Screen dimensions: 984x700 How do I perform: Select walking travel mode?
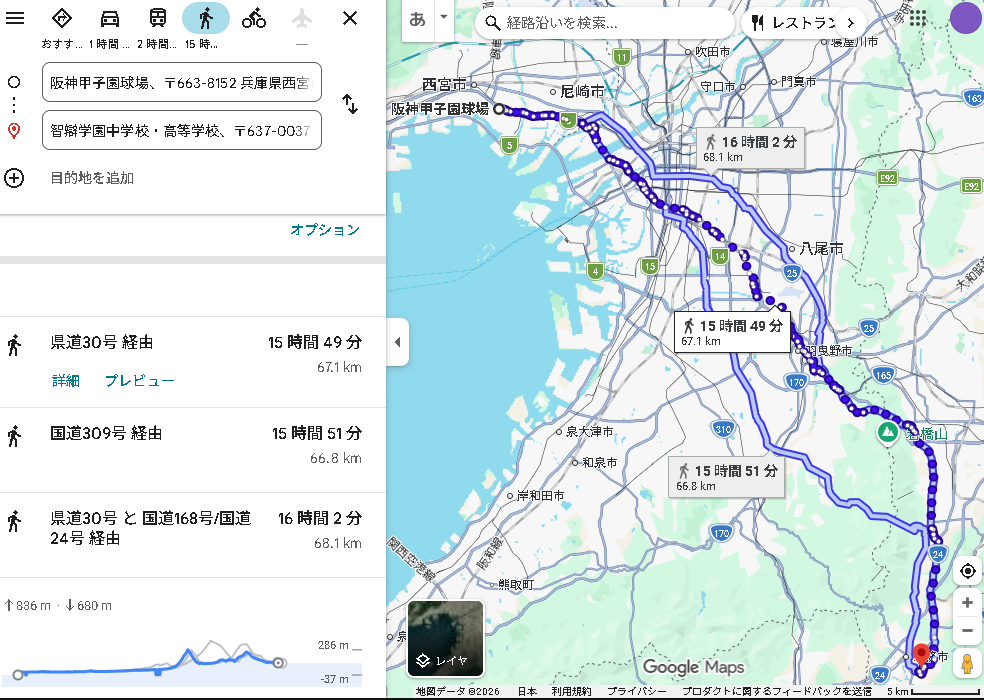coord(206,18)
